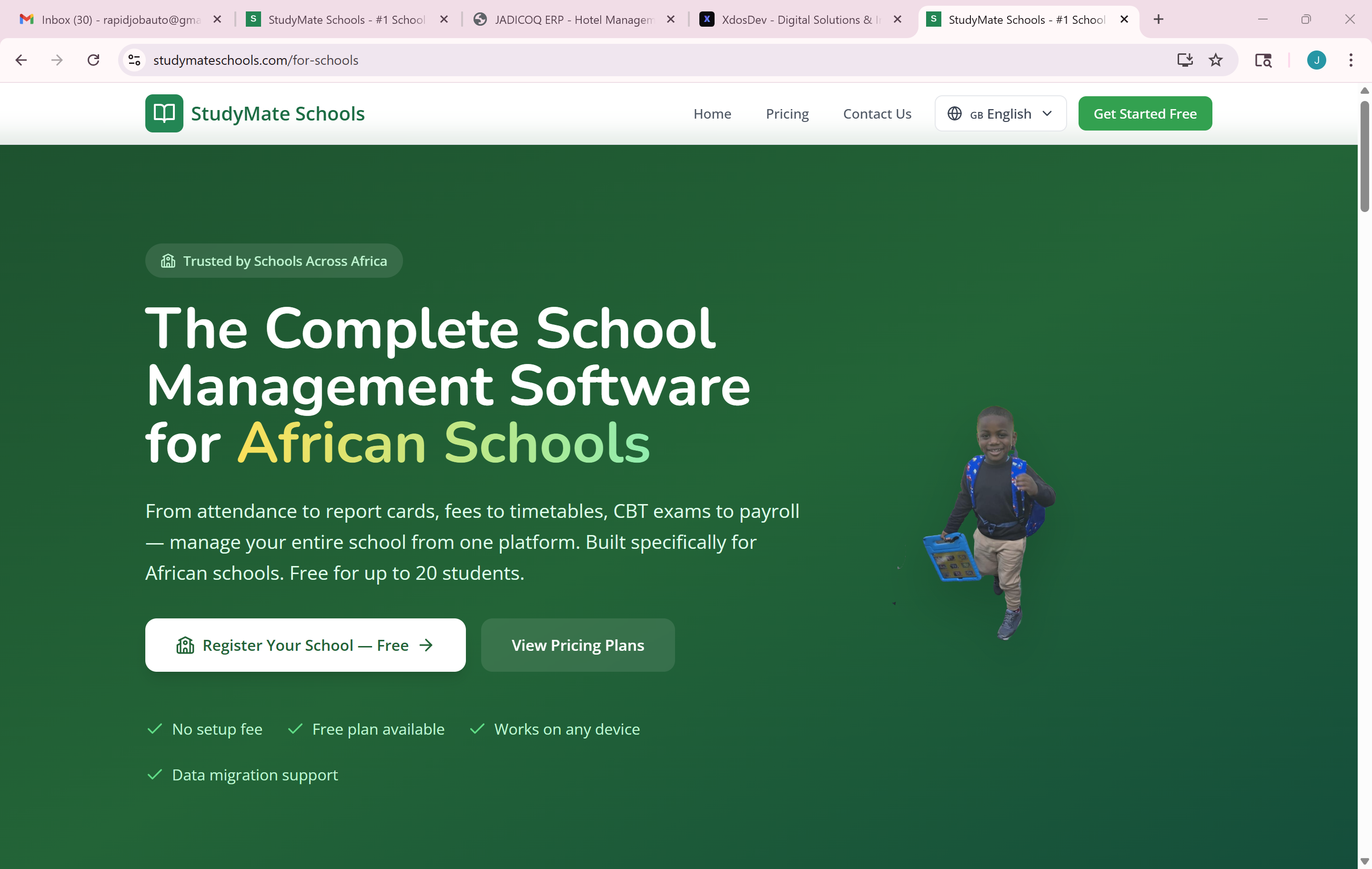Click the StudyMate Schools brand name text
The height and width of the screenshot is (869, 1372).
pyautogui.click(x=277, y=113)
